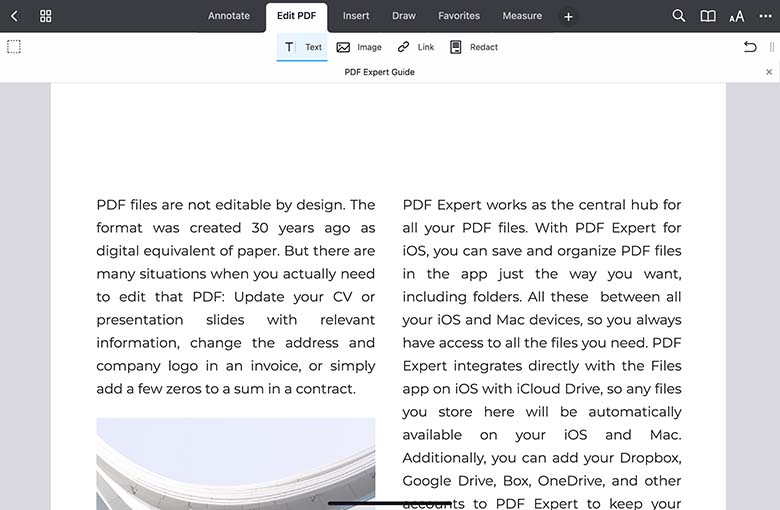Open the Insert tab
The image size is (780, 510).
pyautogui.click(x=356, y=16)
